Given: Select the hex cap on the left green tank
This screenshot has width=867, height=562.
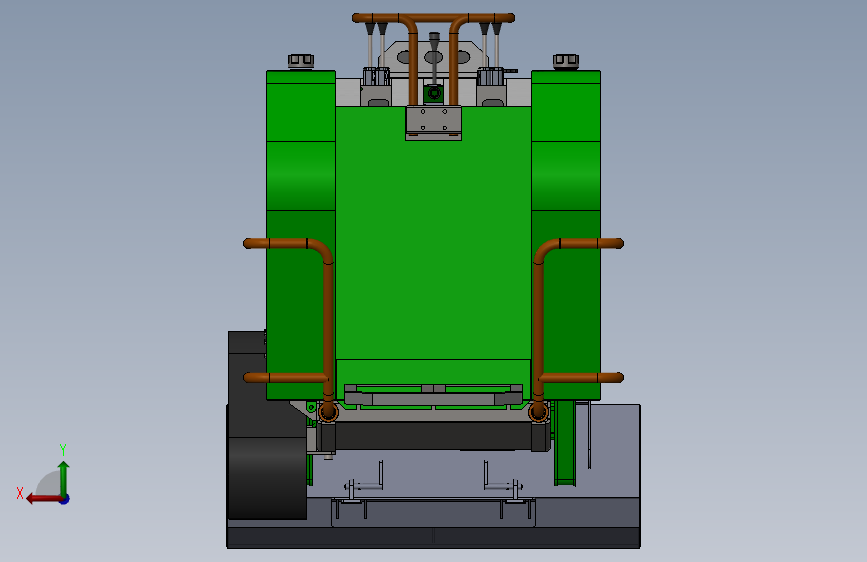Looking at the screenshot, I should coord(301,61).
